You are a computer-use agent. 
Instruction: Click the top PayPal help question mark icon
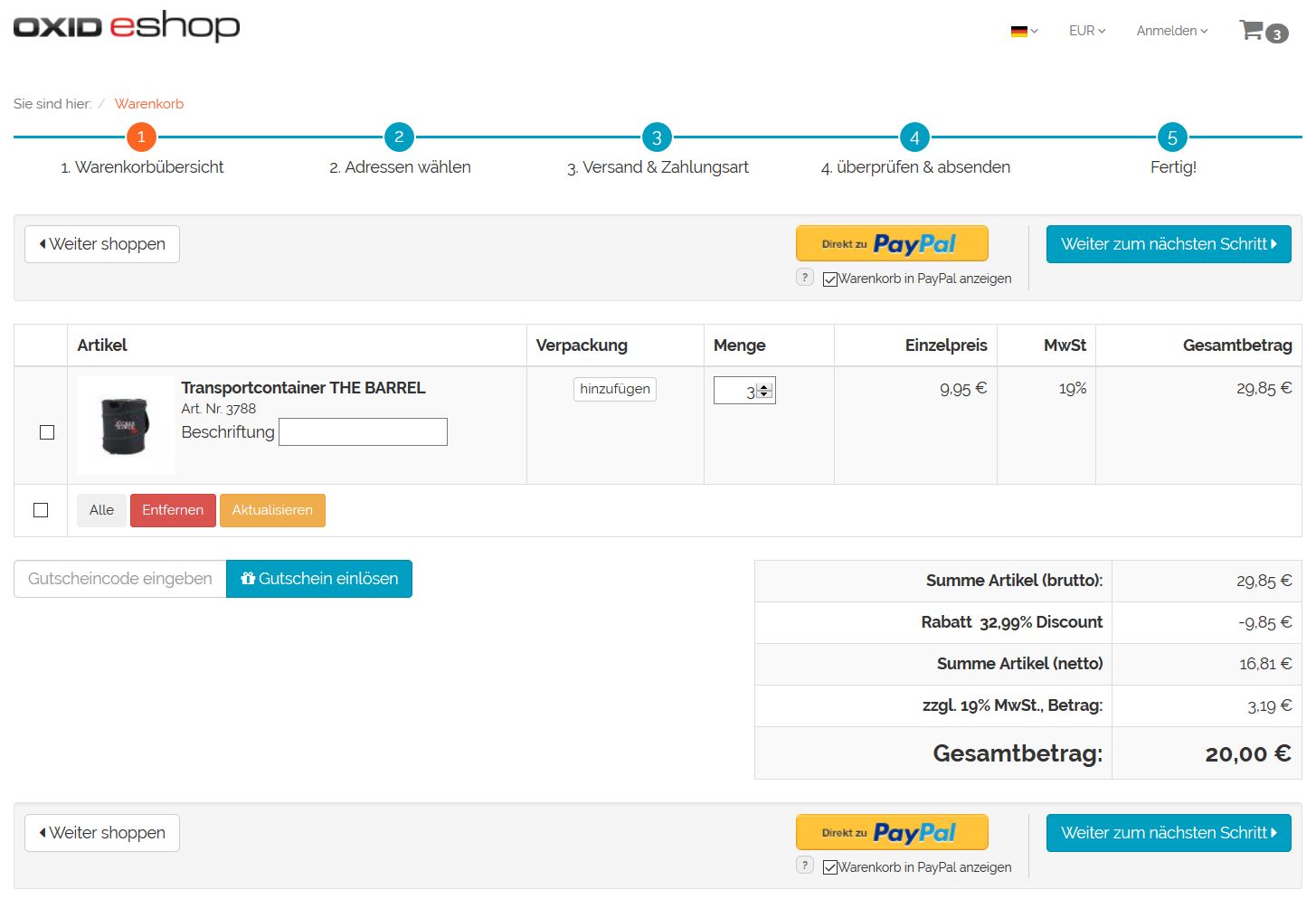pos(805,278)
